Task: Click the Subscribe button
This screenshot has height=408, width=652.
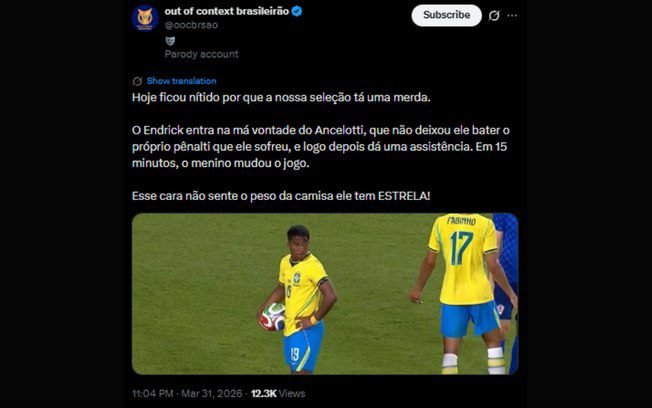Action: tap(447, 15)
